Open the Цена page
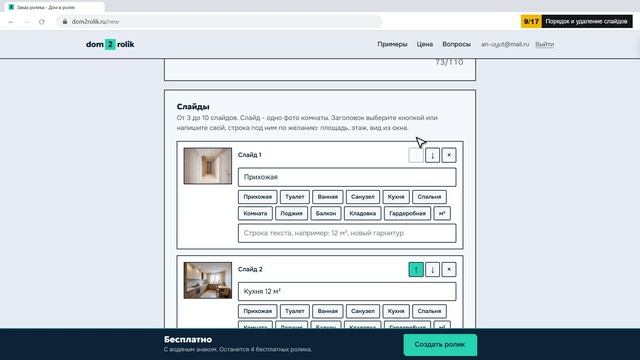This screenshot has height=360, width=640. click(x=424, y=44)
